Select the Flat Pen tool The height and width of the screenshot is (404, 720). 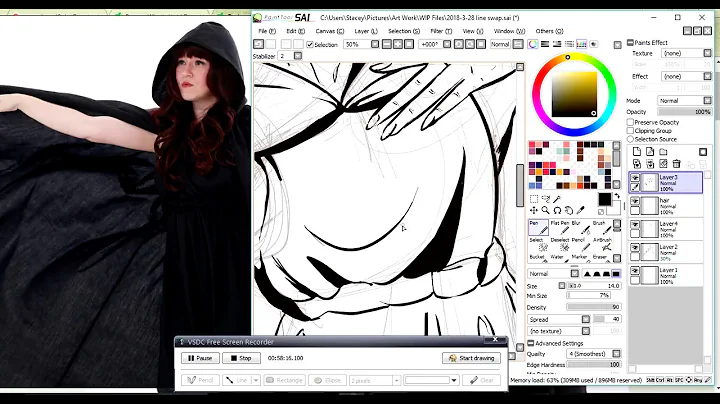pos(559,227)
